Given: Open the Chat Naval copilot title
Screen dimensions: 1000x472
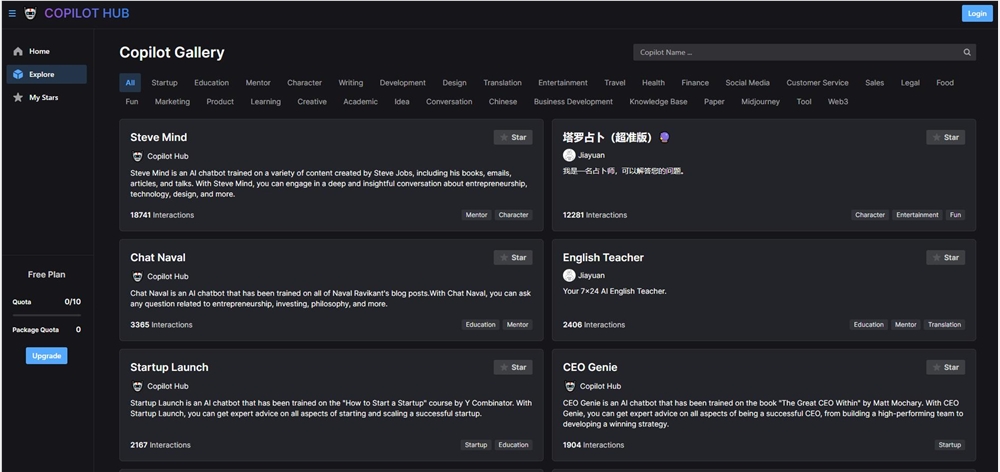Looking at the screenshot, I should click(158, 258).
